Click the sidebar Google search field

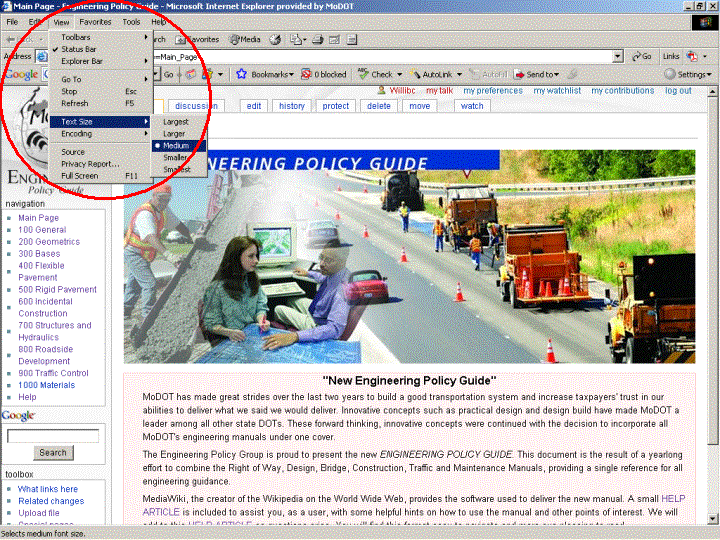(x=53, y=436)
